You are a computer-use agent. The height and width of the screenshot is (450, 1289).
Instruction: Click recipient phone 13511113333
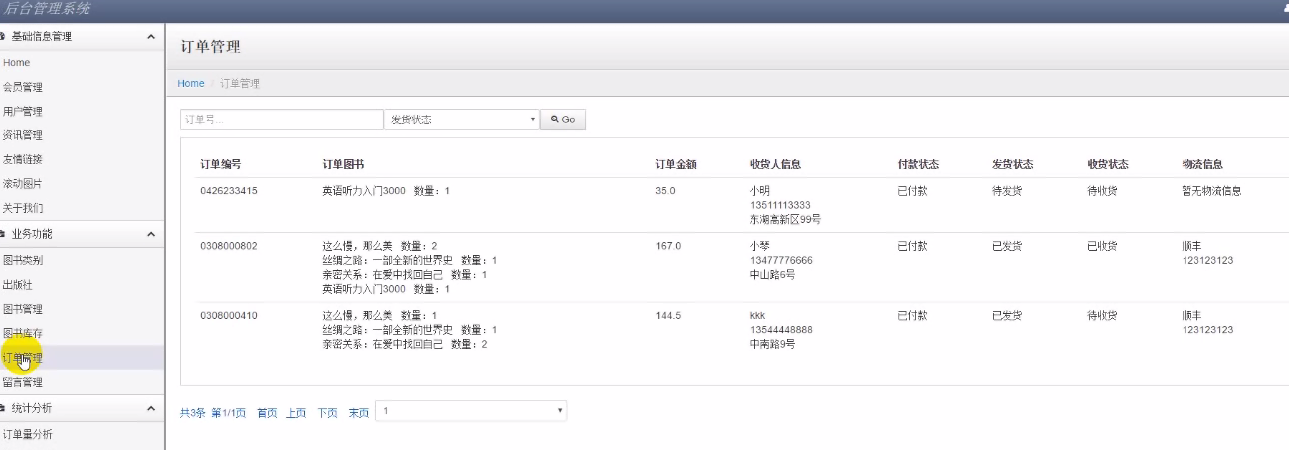pos(780,204)
